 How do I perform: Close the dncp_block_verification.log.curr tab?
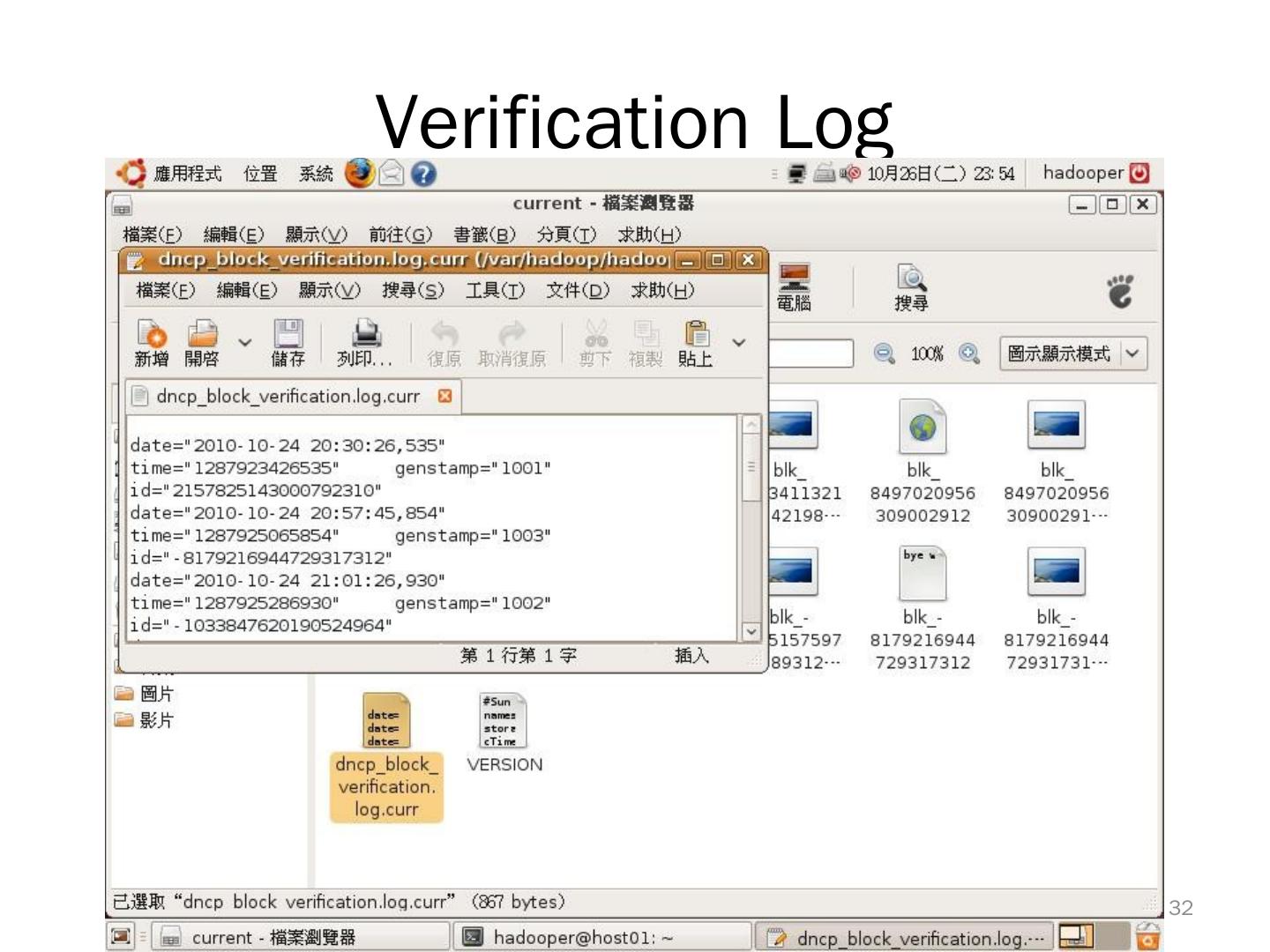[x=444, y=396]
